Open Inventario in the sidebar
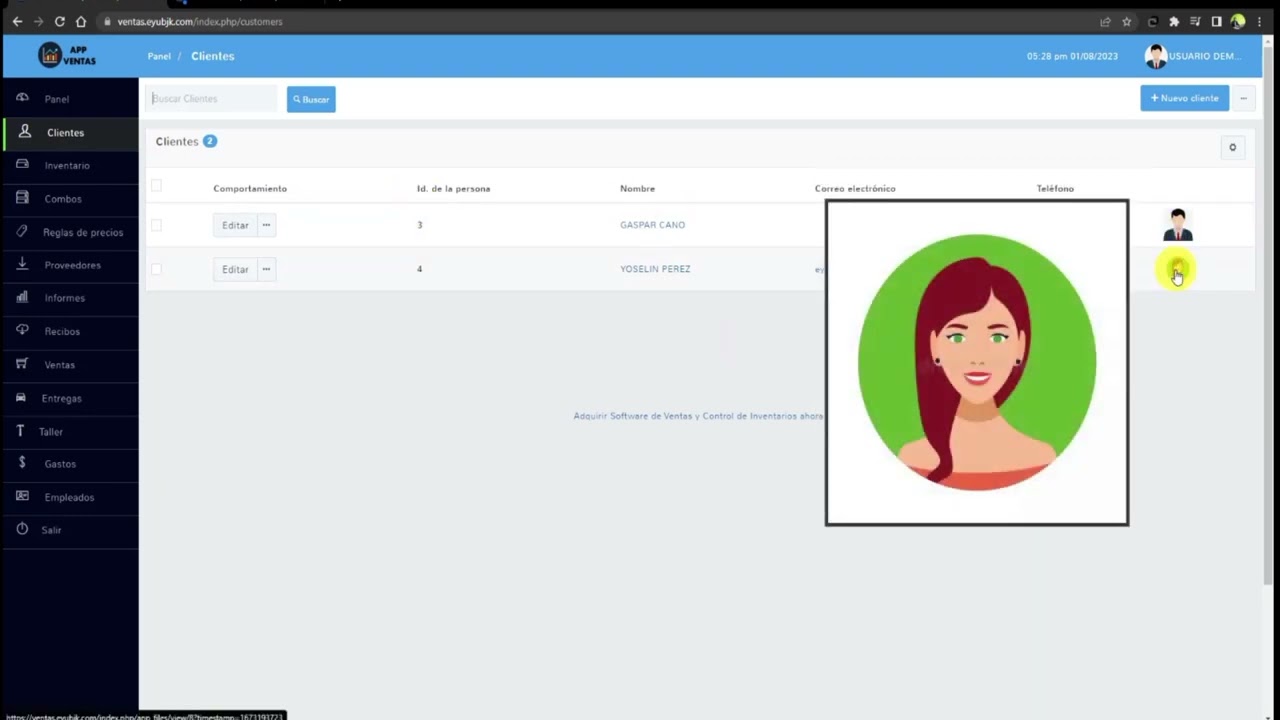The image size is (1280, 720). click(69, 165)
